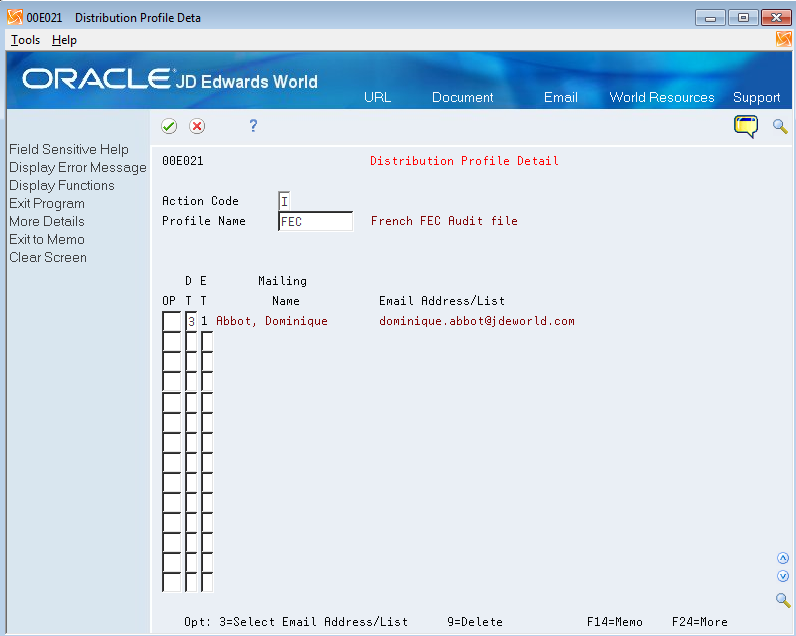Viewport: 796px width, 636px height.
Task: Click the Distribution Profile Detail title
Action: [465, 161]
